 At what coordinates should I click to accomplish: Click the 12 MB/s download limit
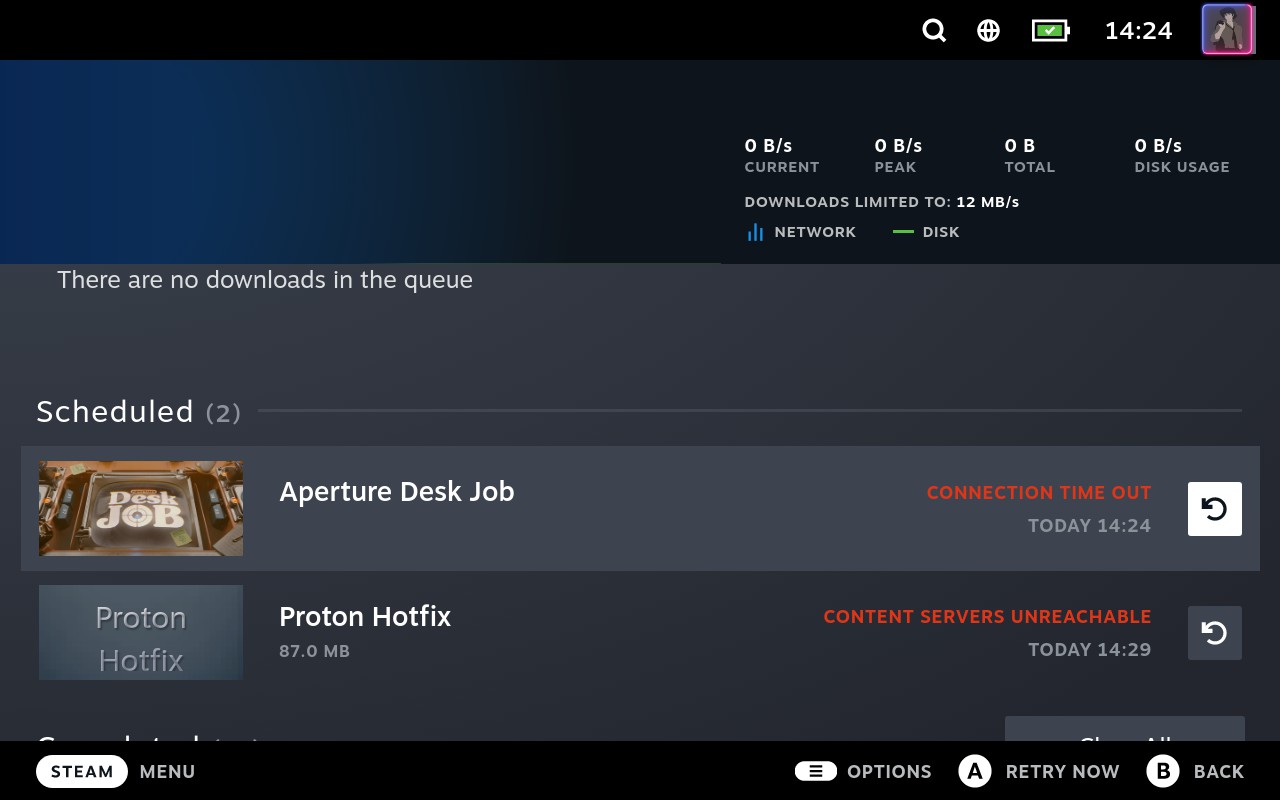988,202
